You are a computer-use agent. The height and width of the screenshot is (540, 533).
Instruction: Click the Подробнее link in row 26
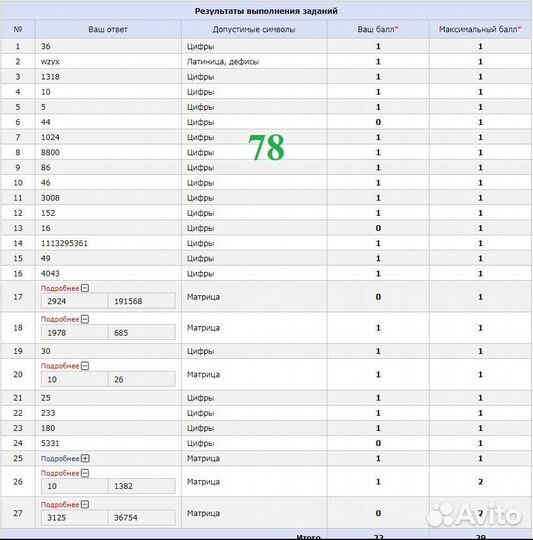pos(60,473)
